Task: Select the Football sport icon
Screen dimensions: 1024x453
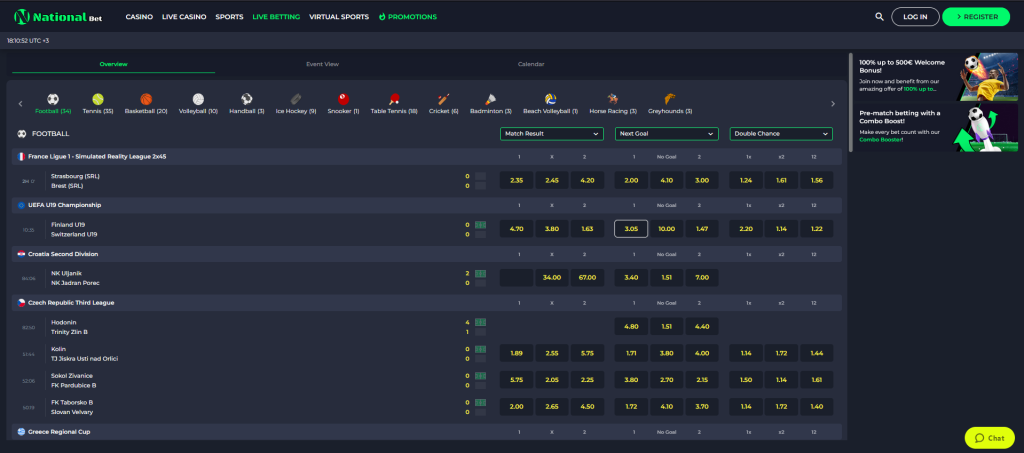Action: [53, 99]
